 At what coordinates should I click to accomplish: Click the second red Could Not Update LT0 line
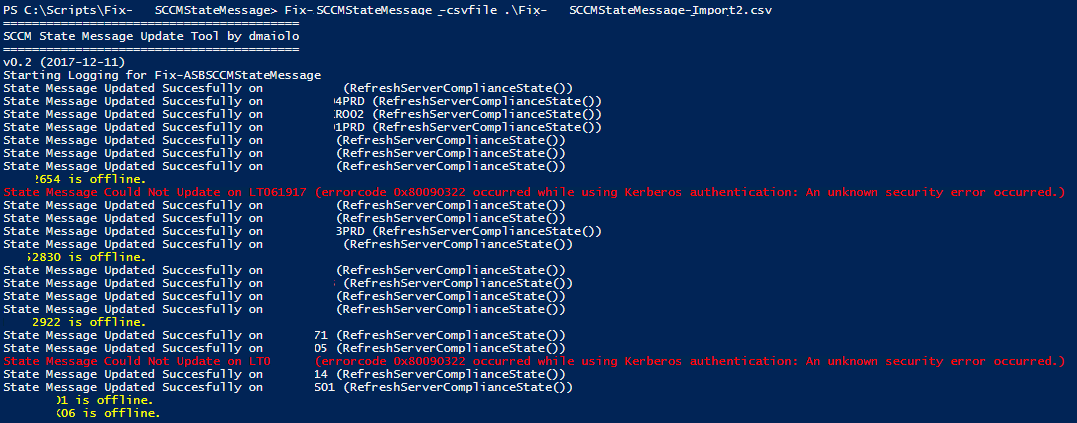[x=534, y=361]
